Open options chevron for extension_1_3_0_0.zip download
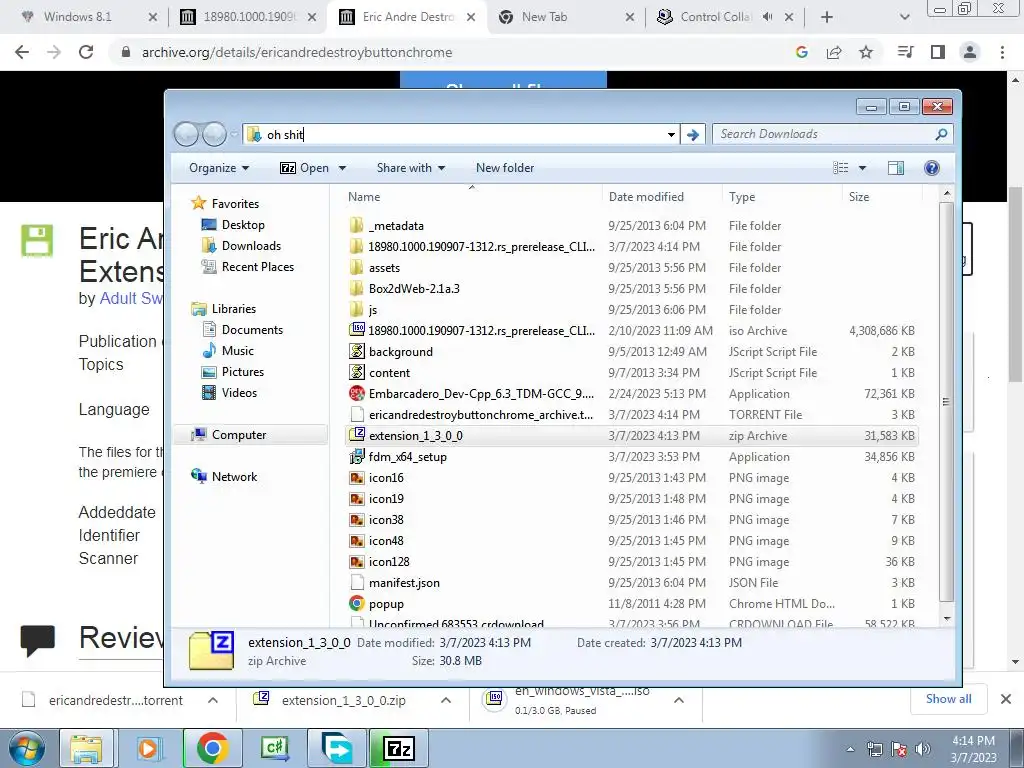The height and width of the screenshot is (768, 1024). pyautogui.click(x=446, y=700)
